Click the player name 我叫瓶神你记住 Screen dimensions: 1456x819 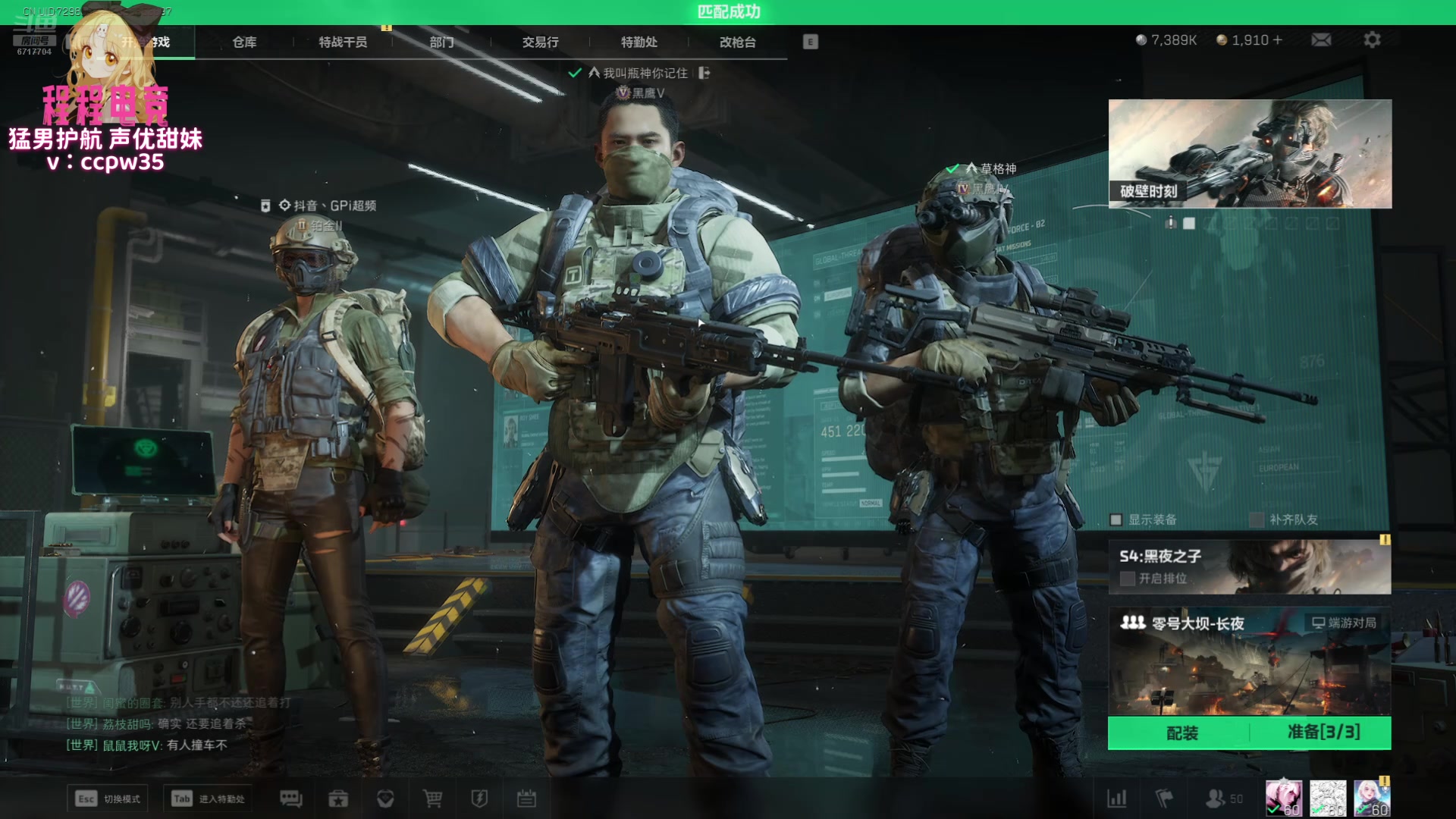click(x=645, y=73)
